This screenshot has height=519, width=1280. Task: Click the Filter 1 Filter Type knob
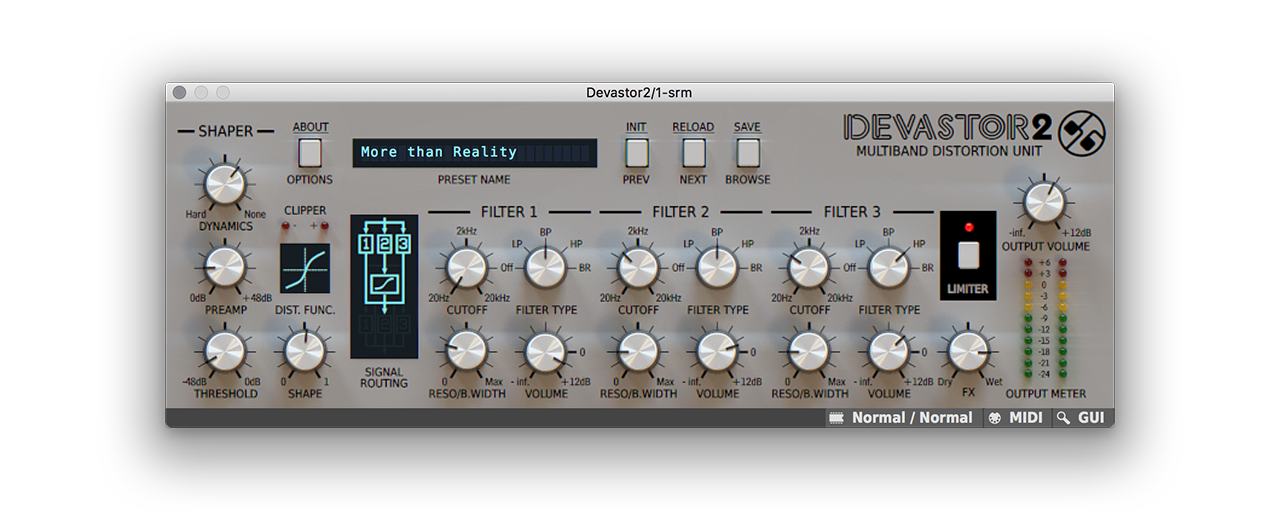tap(546, 267)
